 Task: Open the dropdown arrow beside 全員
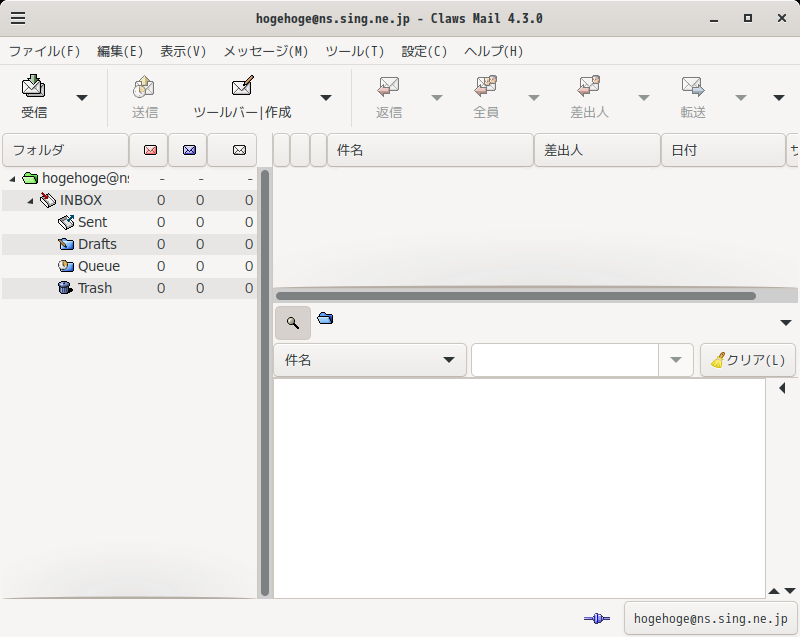coord(534,97)
